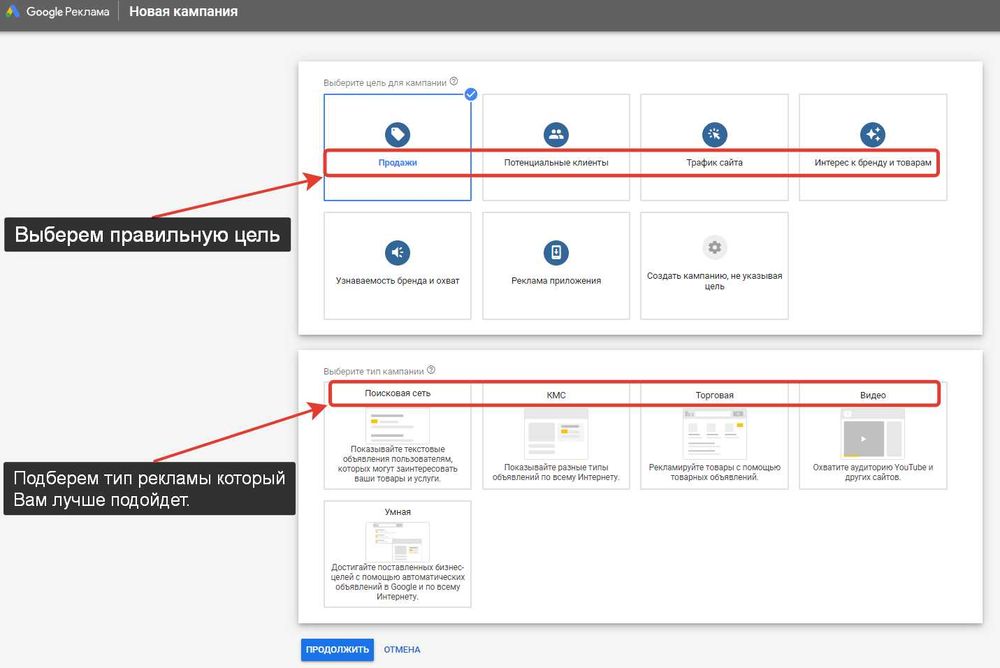Open help icon next to Выберите цель для кампании
The width and height of the screenshot is (1000, 668).
point(453,82)
